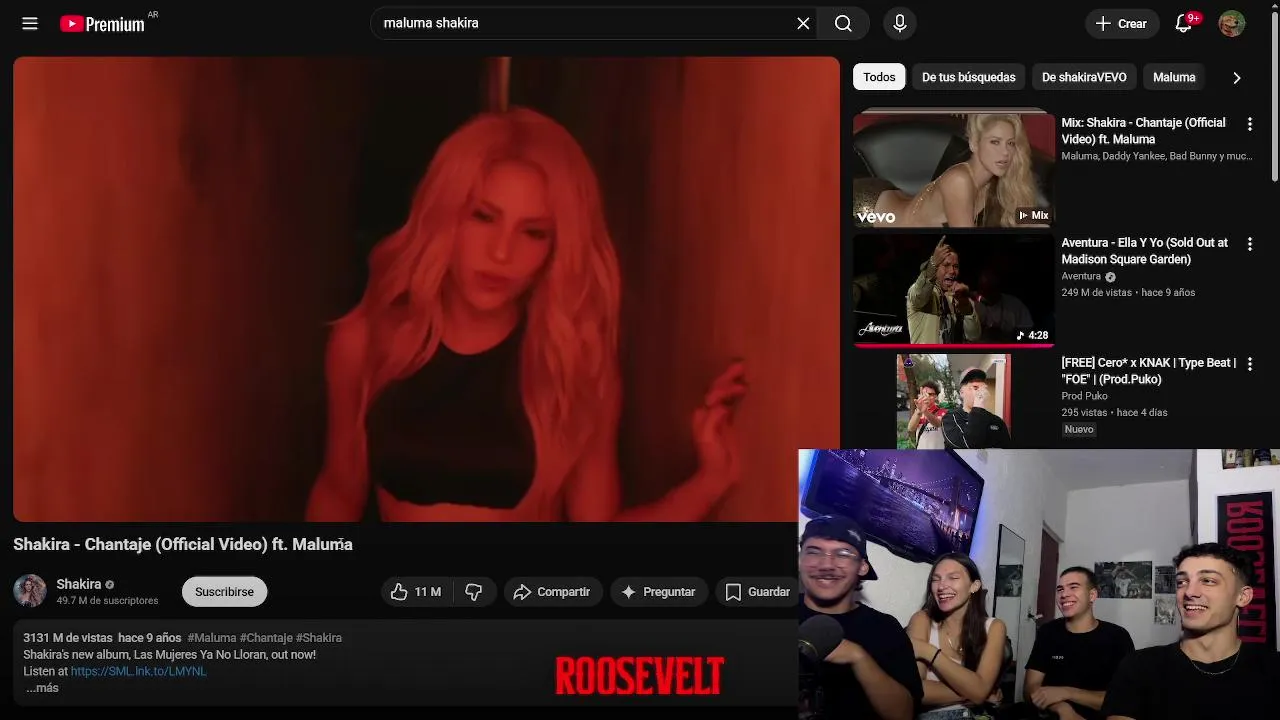This screenshot has width=1280, height=720.
Task: Open Mix: Shakira - Chantaje title link
Action: [x=1143, y=131]
